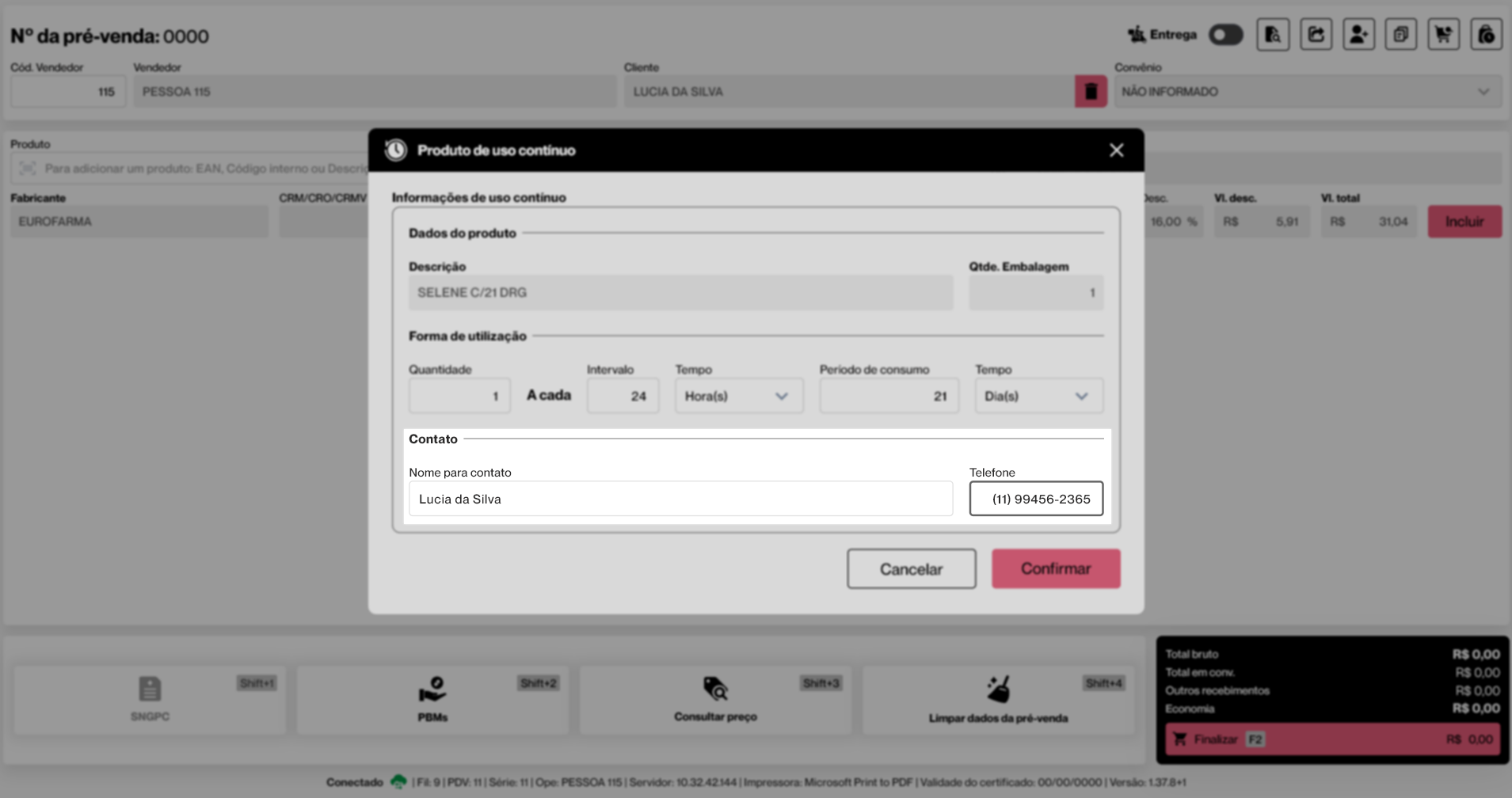Viewport: 1512px width, 798px height.
Task: Remove client with red trash icon
Action: pos(1091,92)
